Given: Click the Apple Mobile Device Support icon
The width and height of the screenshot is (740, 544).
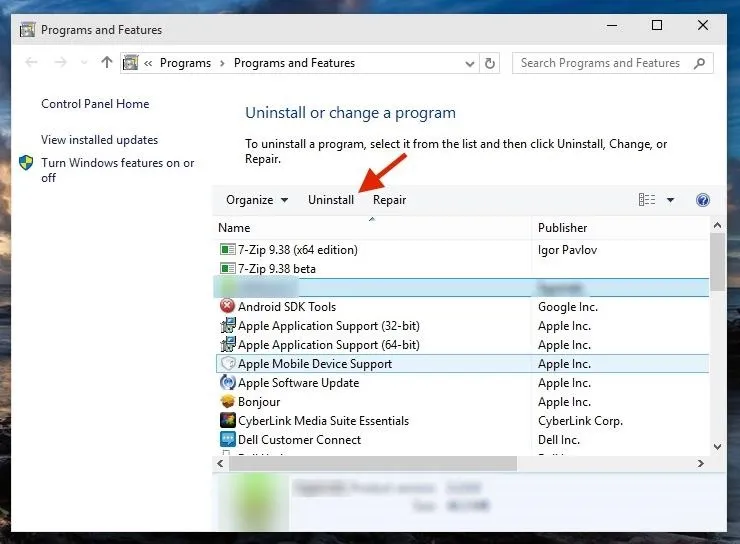Looking at the screenshot, I should tap(227, 363).
